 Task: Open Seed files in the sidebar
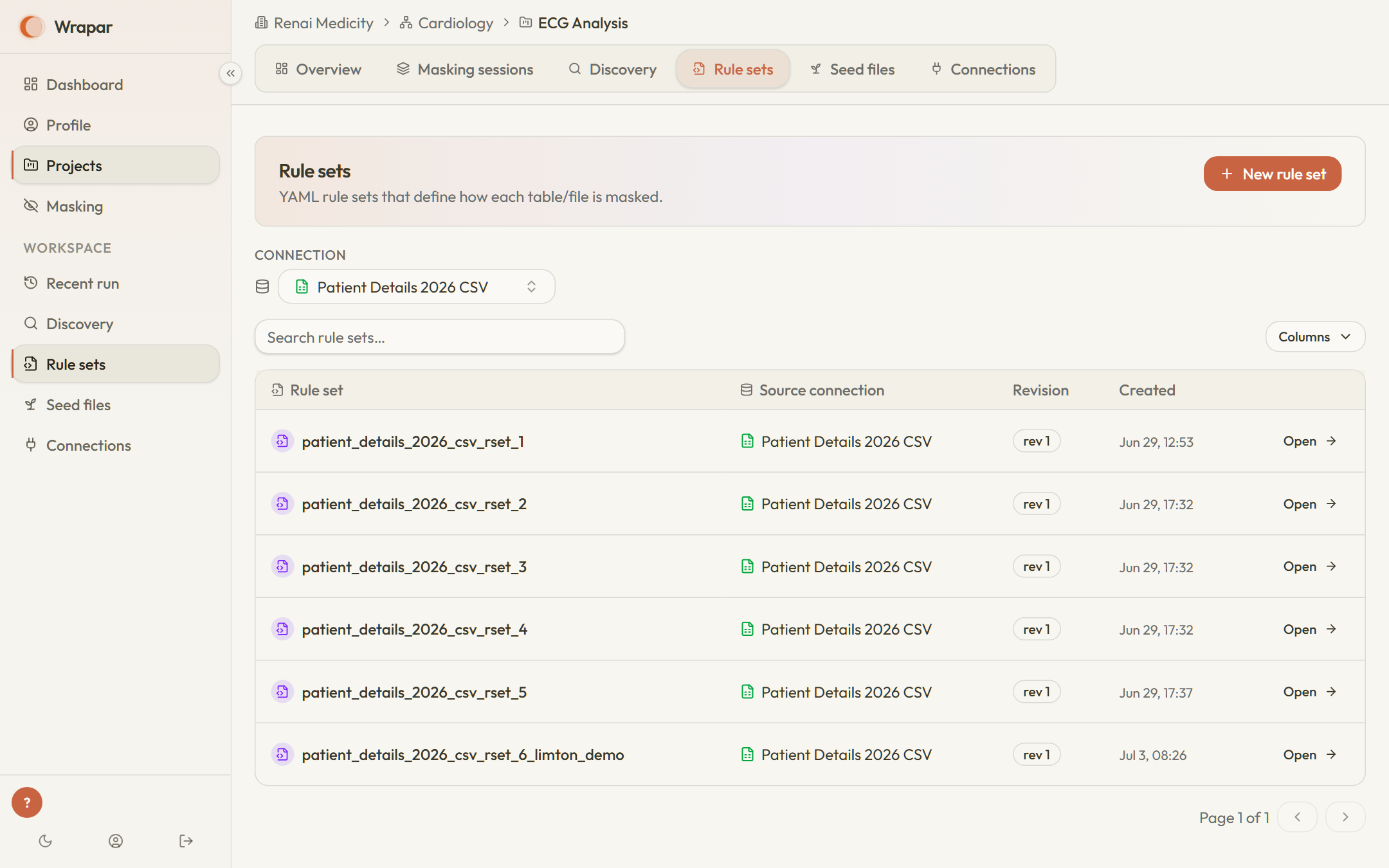point(116,404)
